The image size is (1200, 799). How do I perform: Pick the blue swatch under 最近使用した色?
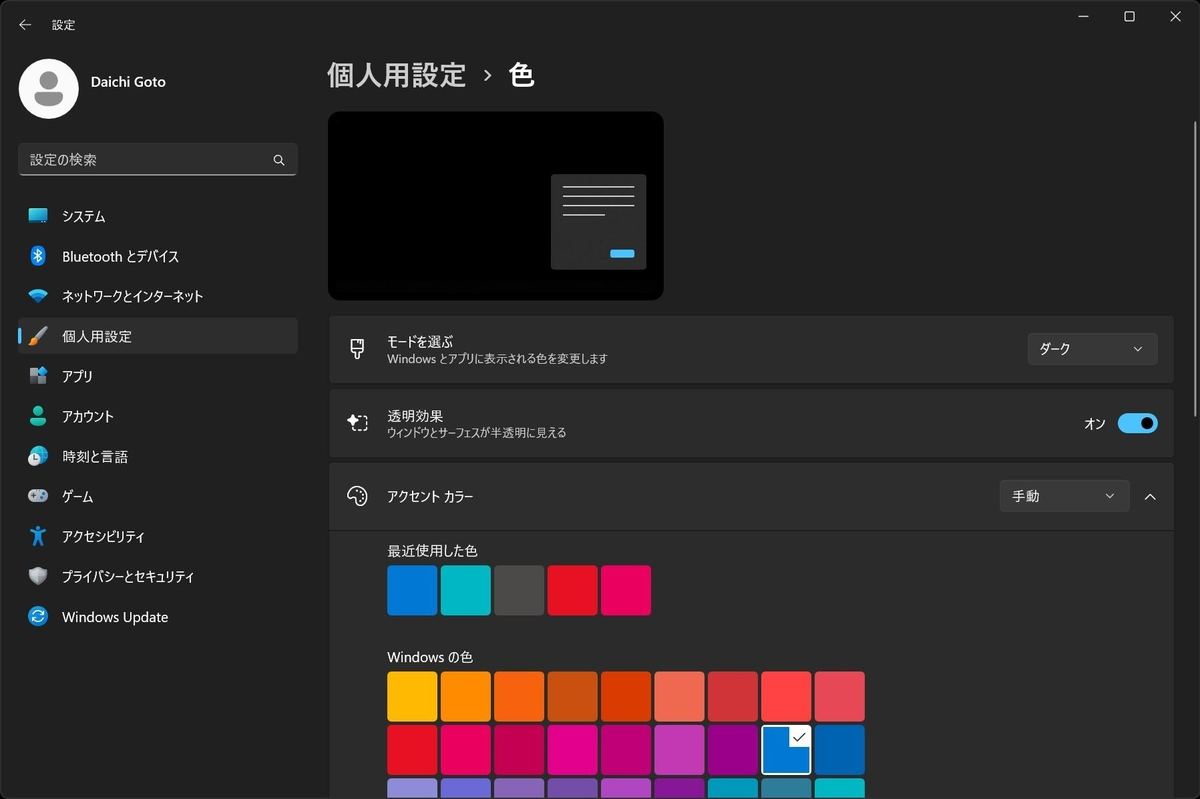[412, 590]
